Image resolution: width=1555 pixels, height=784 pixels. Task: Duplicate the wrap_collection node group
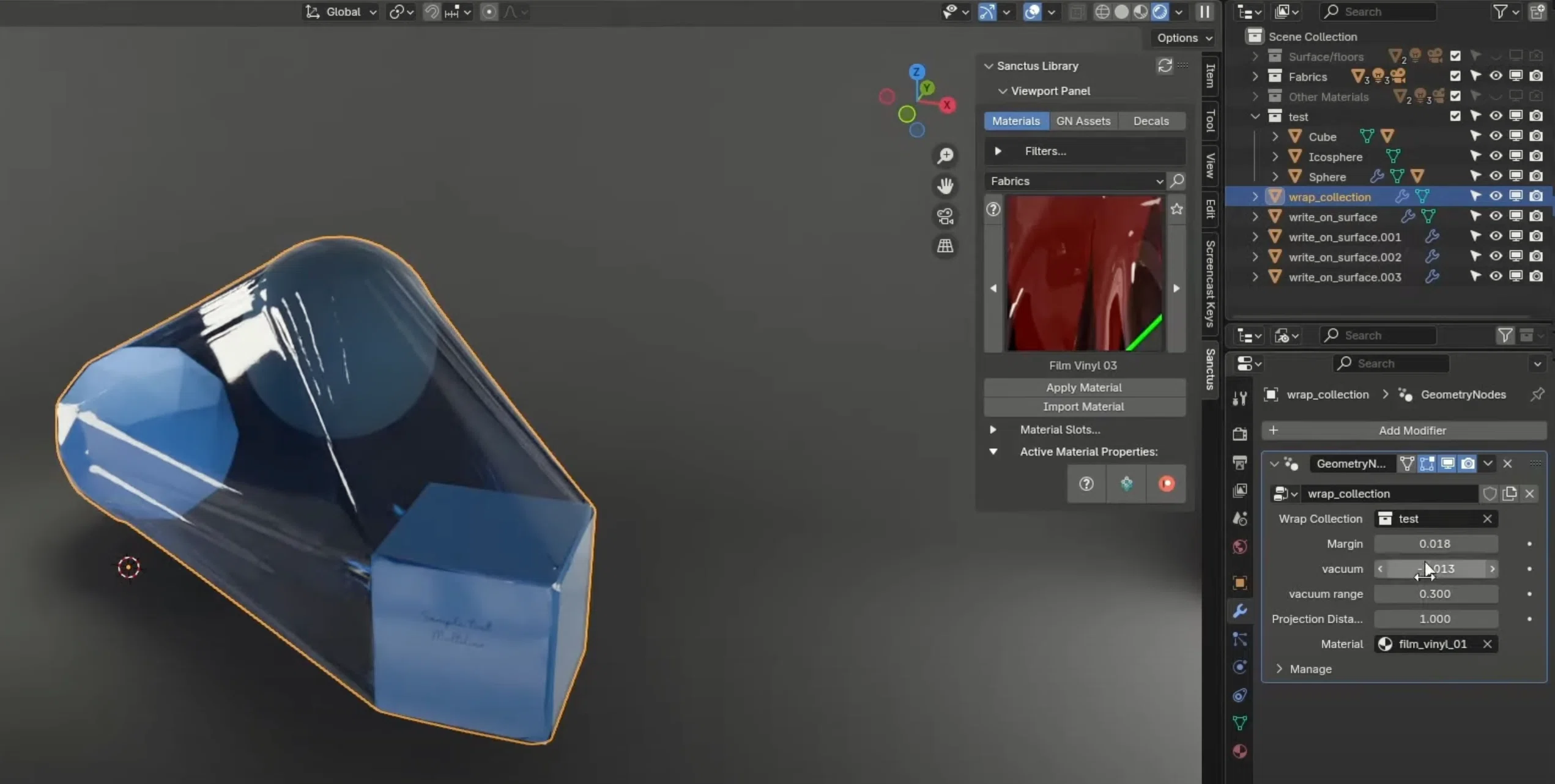click(x=1510, y=494)
